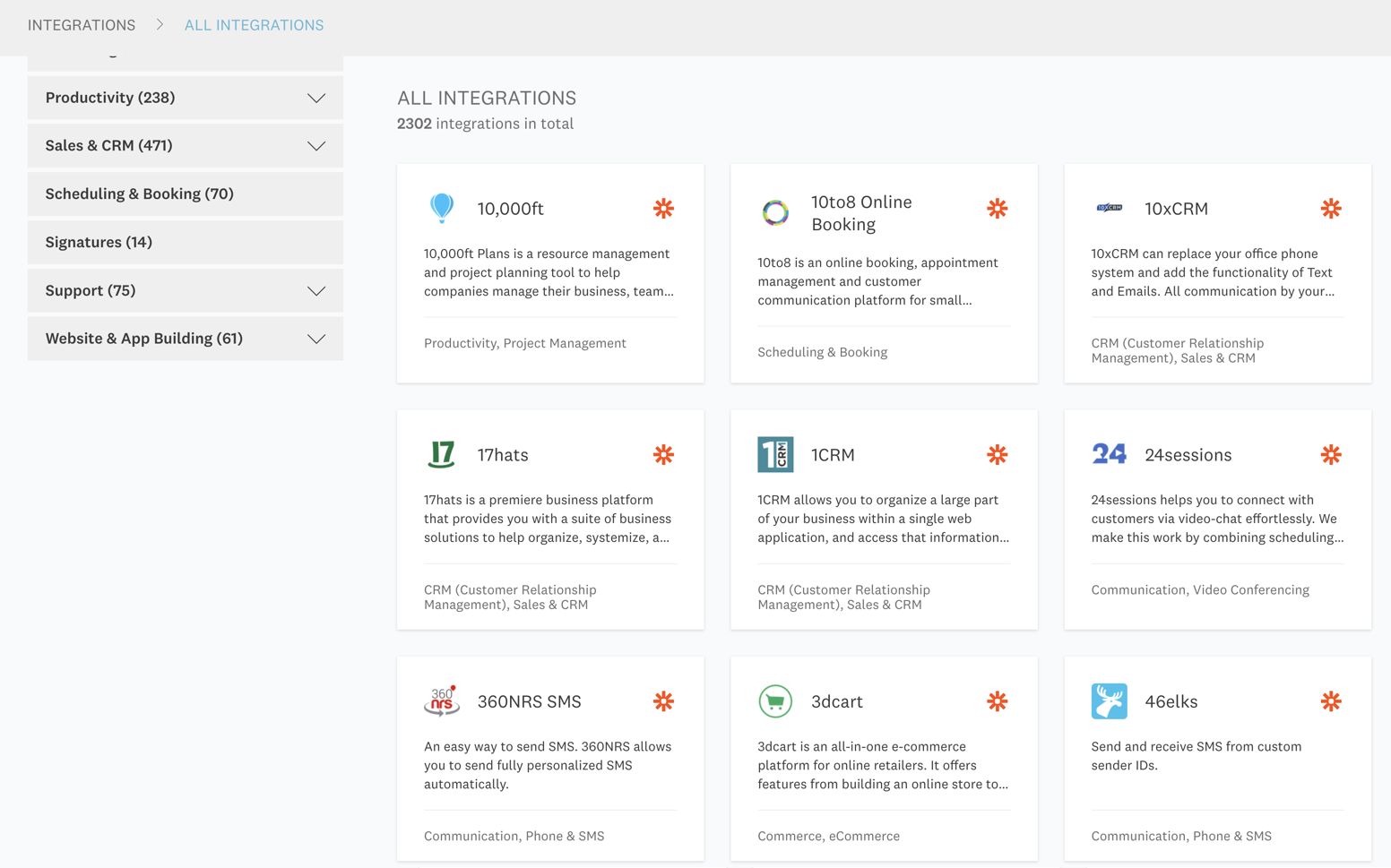Open the 17hats integration title
Viewport: 1391px width, 868px height.
click(x=503, y=455)
